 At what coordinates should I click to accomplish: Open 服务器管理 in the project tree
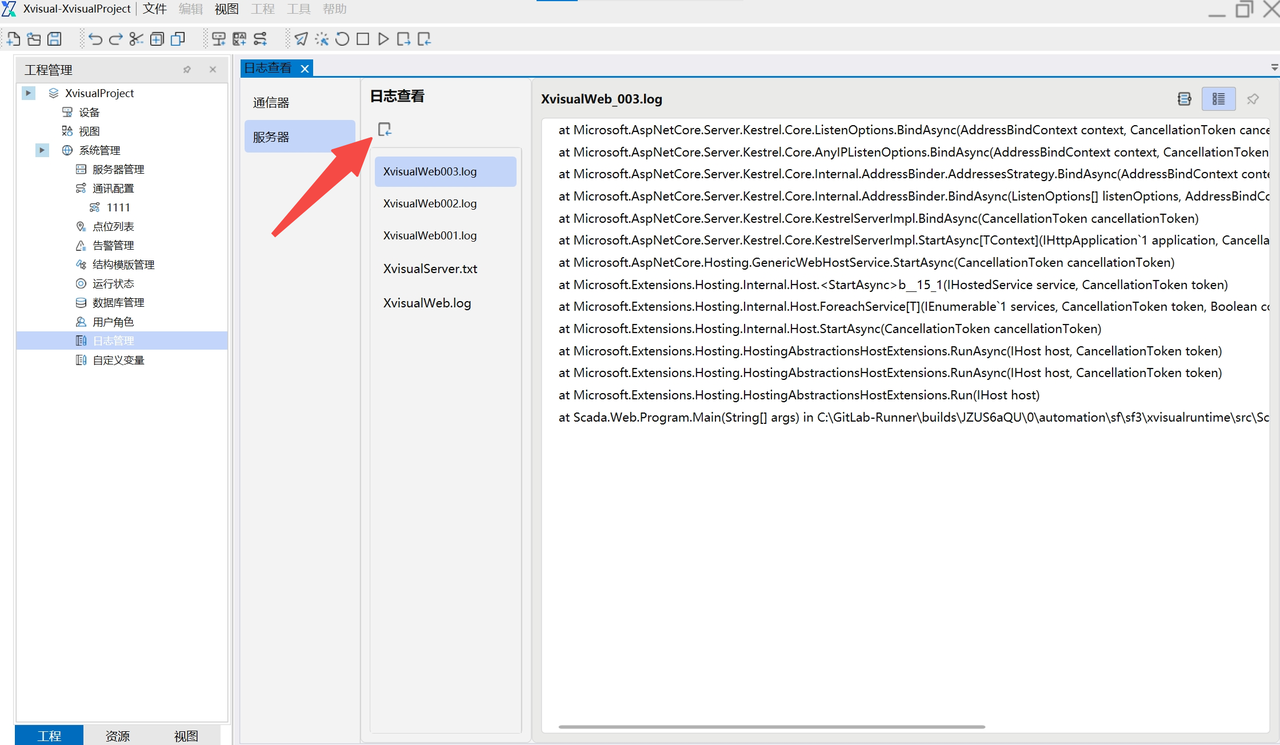119,169
